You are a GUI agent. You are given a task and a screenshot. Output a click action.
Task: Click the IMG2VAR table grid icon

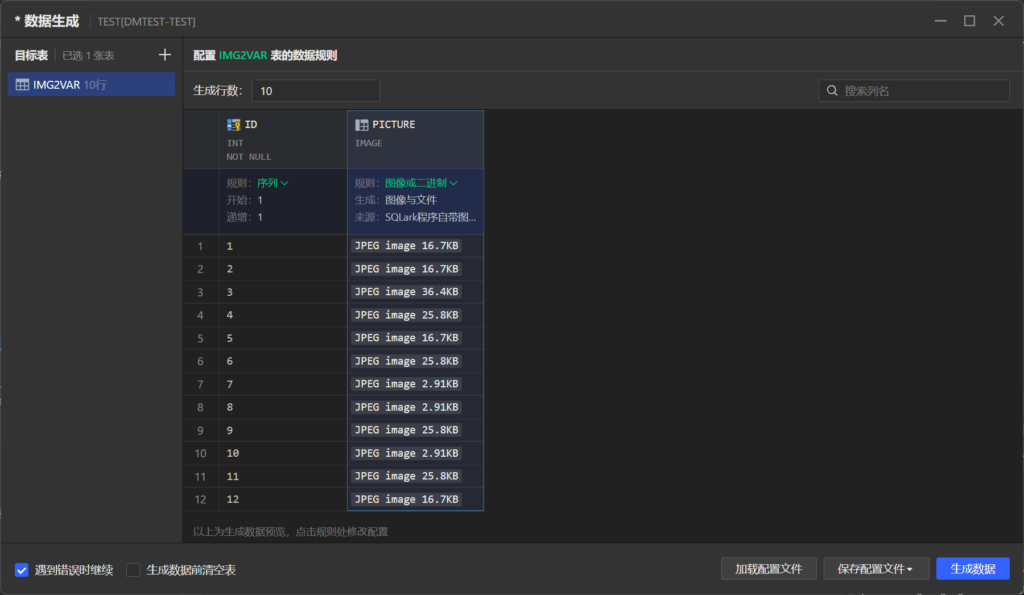(x=22, y=85)
